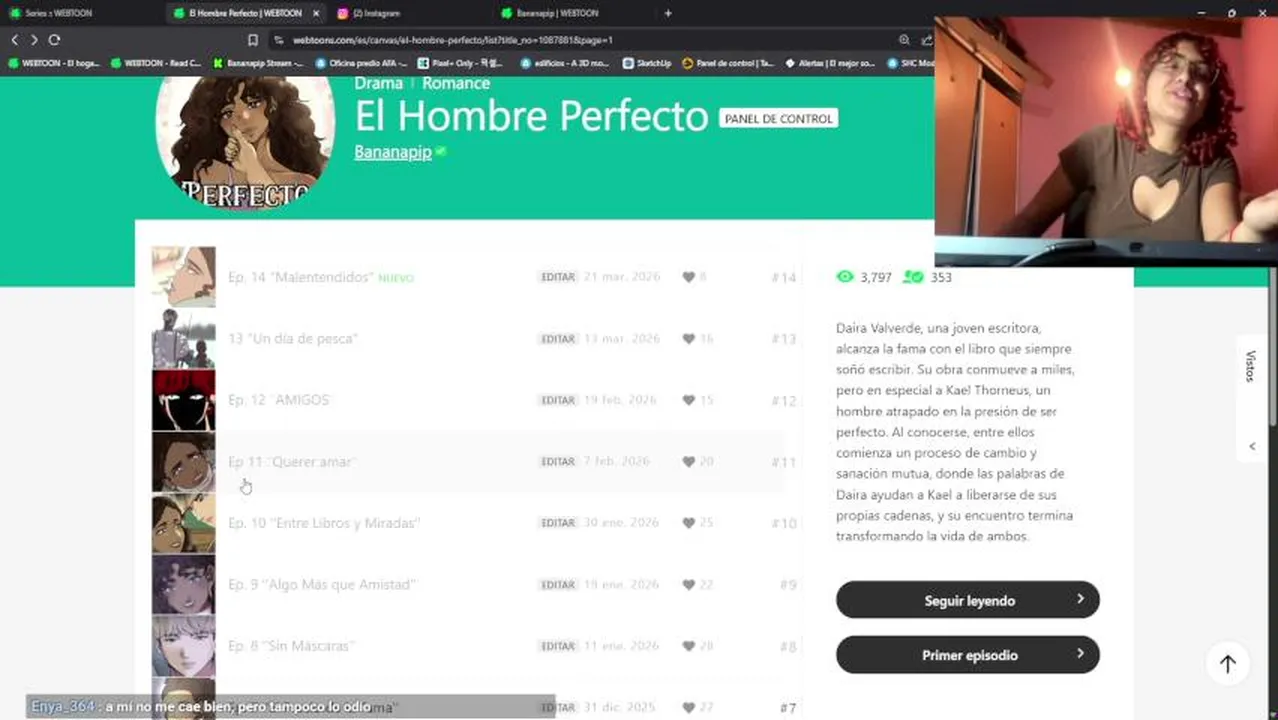Image resolution: width=1278 pixels, height=720 pixels.
Task: Click the Drama genre label
Action: click(378, 83)
